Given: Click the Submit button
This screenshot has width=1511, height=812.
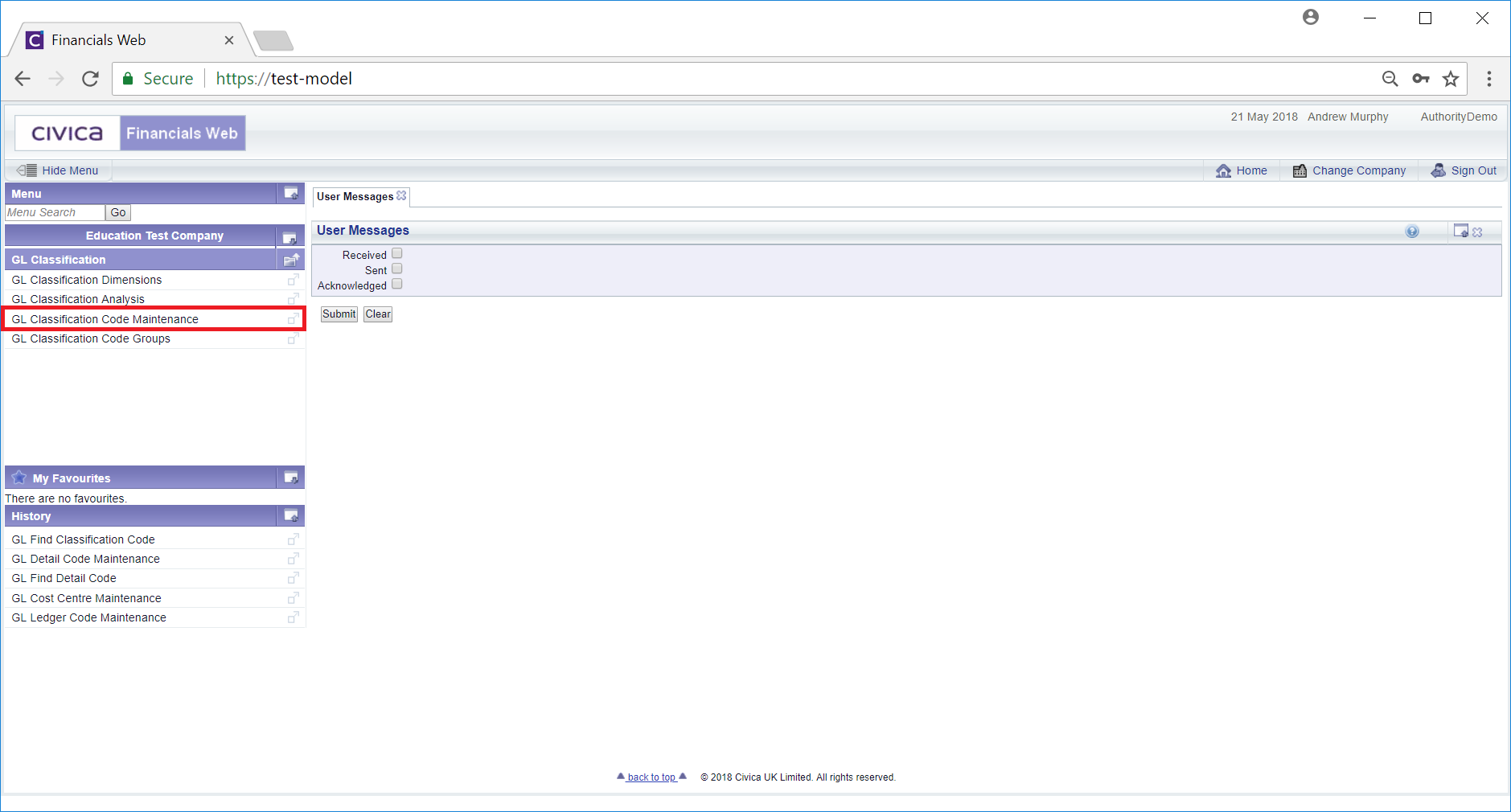Looking at the screenshot, I should tap(339, 314).
